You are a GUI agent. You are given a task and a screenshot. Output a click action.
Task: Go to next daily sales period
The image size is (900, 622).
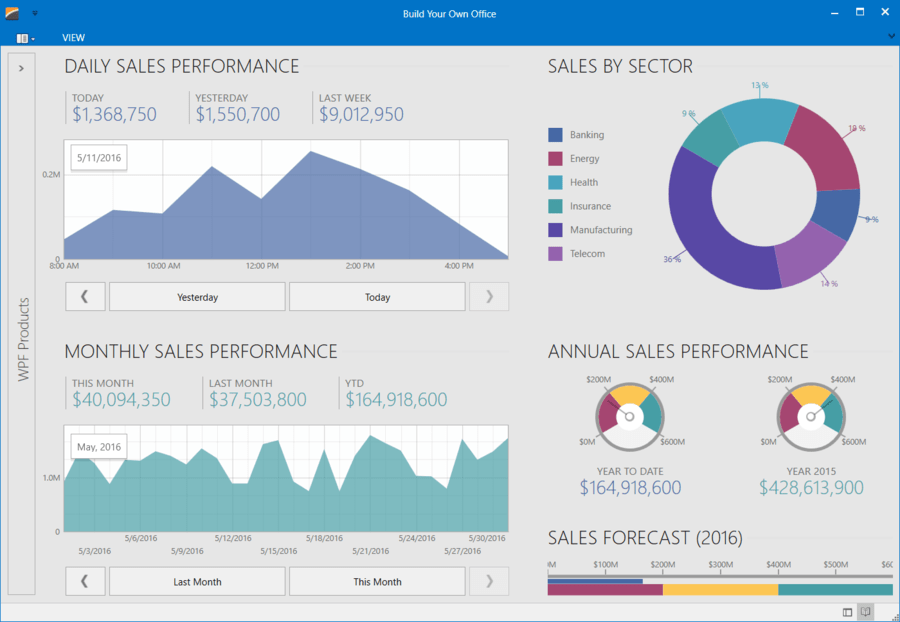489,297
